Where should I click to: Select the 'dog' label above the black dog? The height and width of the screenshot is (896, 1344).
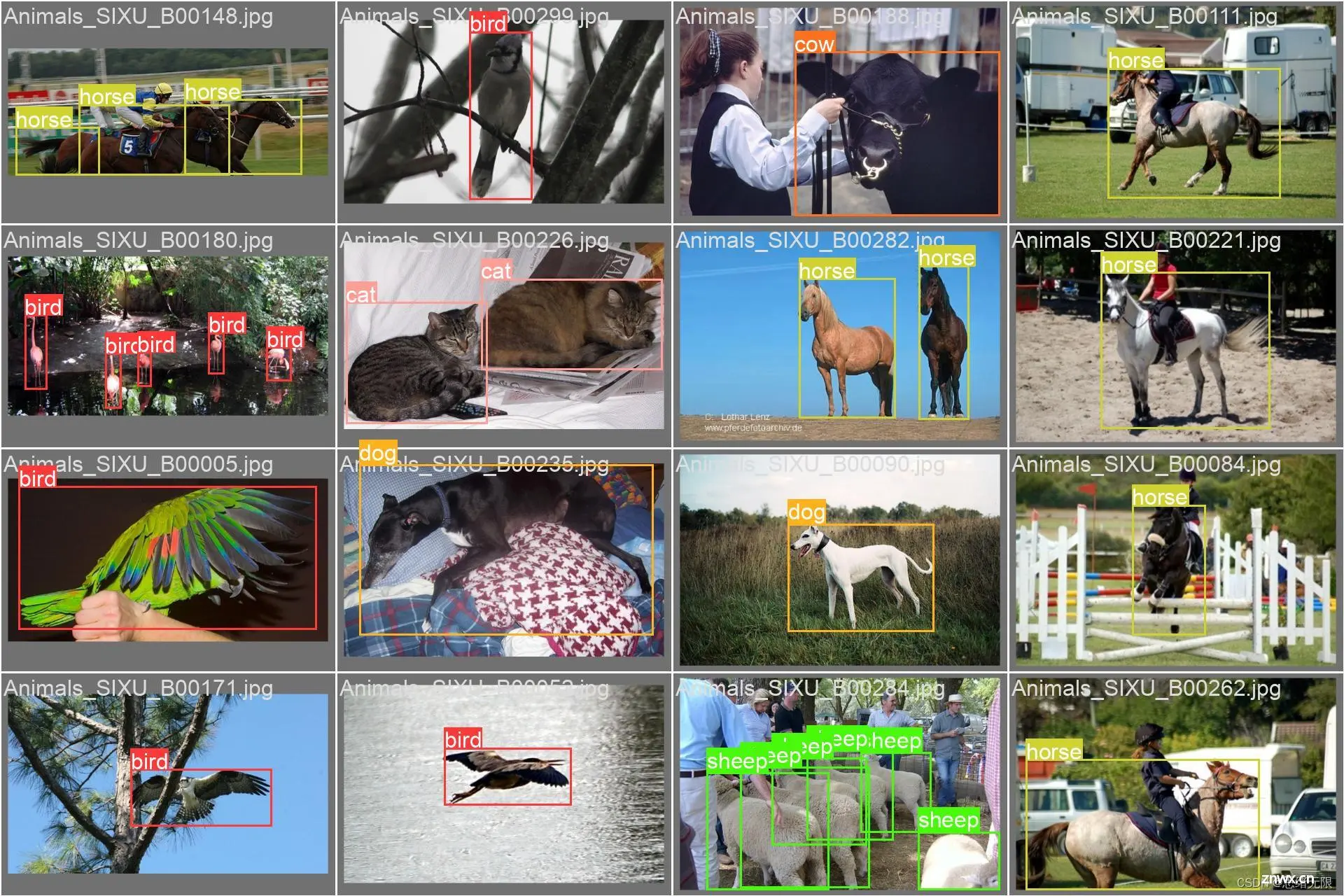tap(378, 452)
